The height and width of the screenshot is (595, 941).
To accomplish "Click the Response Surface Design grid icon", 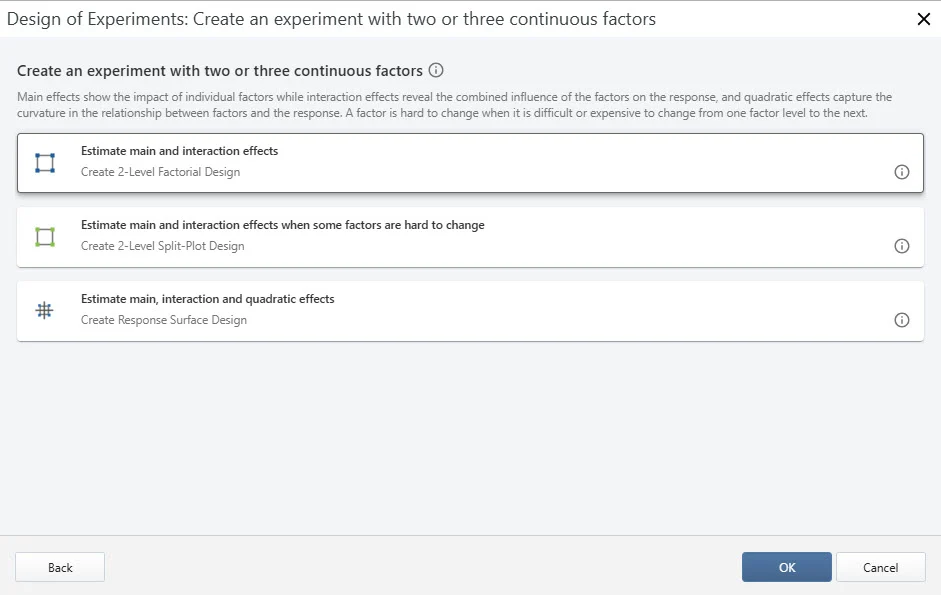I will (45, 311).
